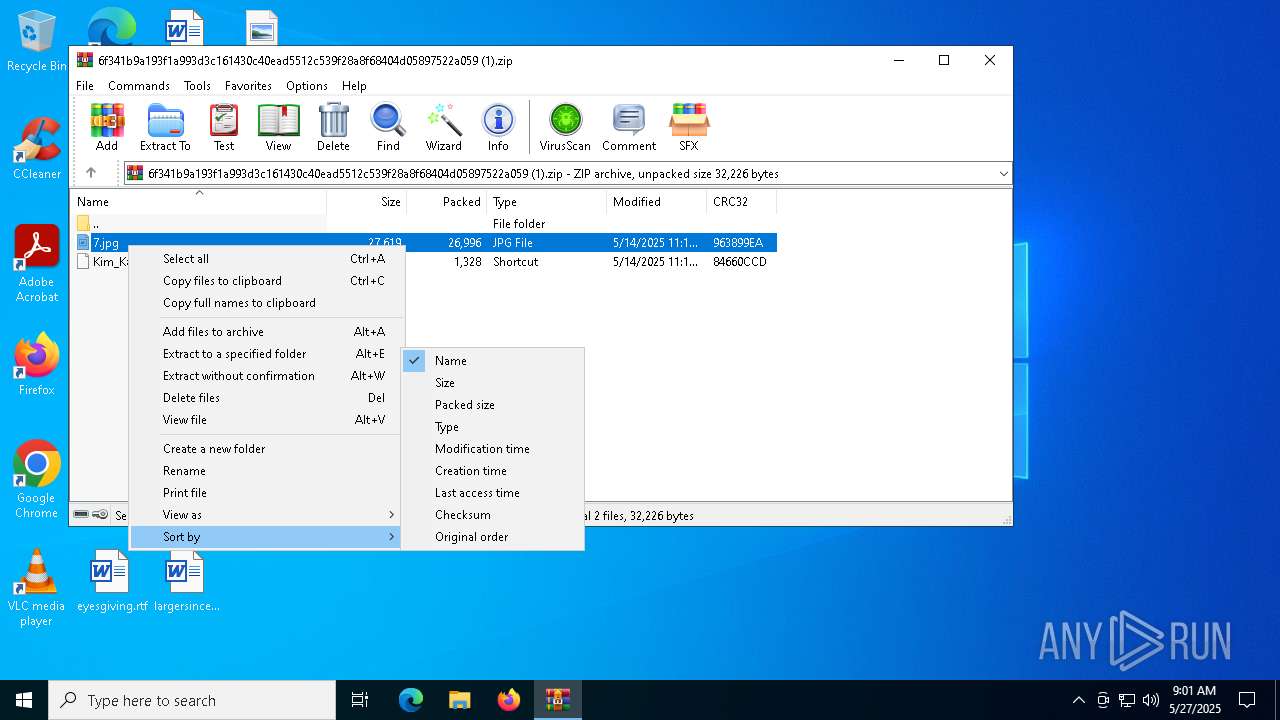The height and width of the screenshot is (720, 1280).
Task: Click the taskbar search box
Action: click(192, 700)
